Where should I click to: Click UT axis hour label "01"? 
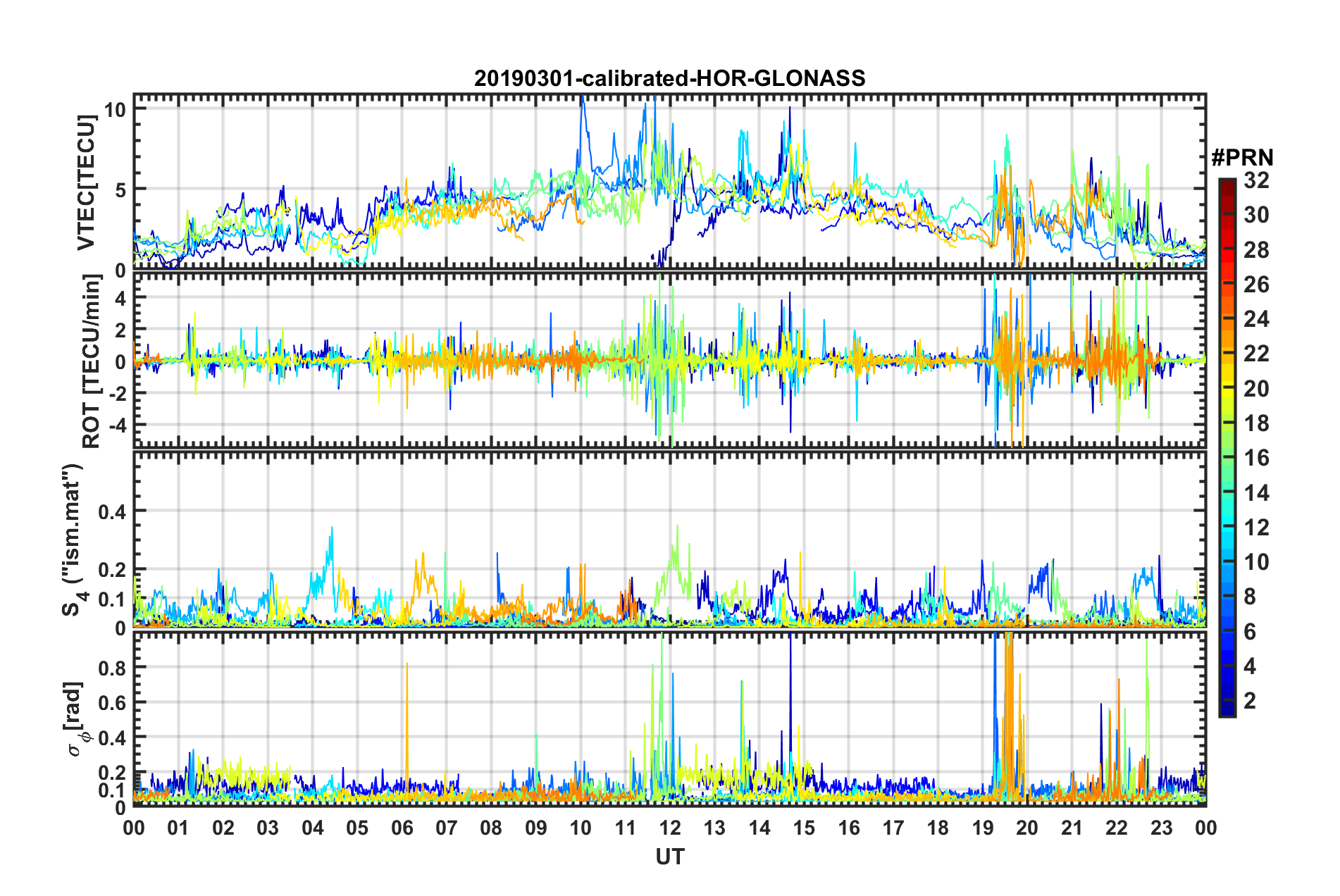click(178, 828)
